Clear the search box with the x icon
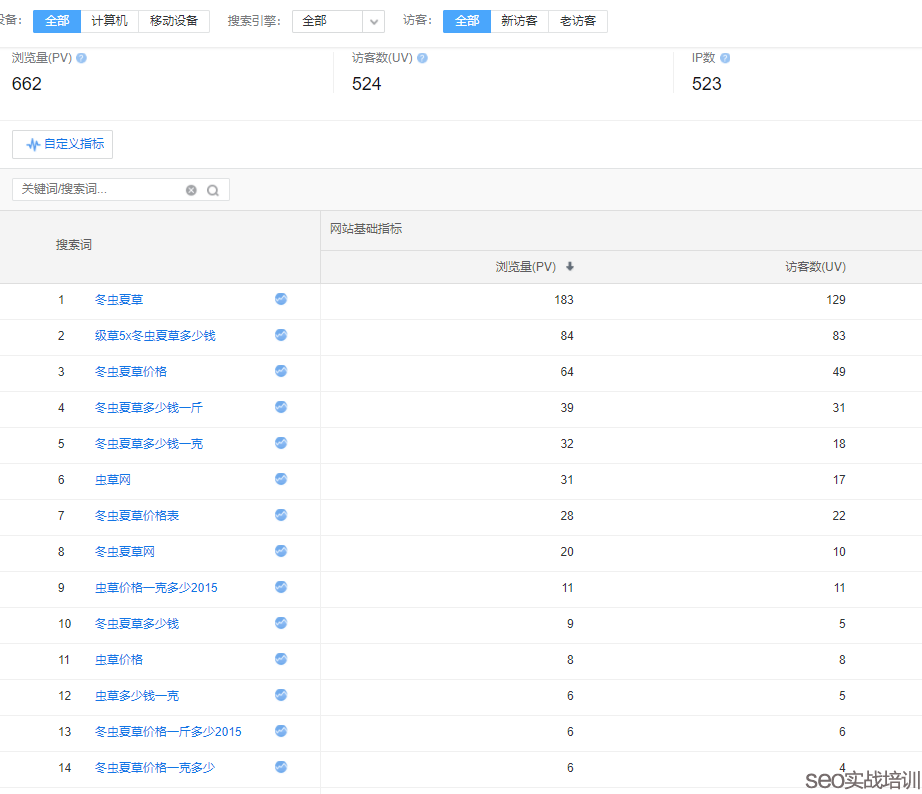The height and width of the screenshot is (794, 922). point(190,189)
